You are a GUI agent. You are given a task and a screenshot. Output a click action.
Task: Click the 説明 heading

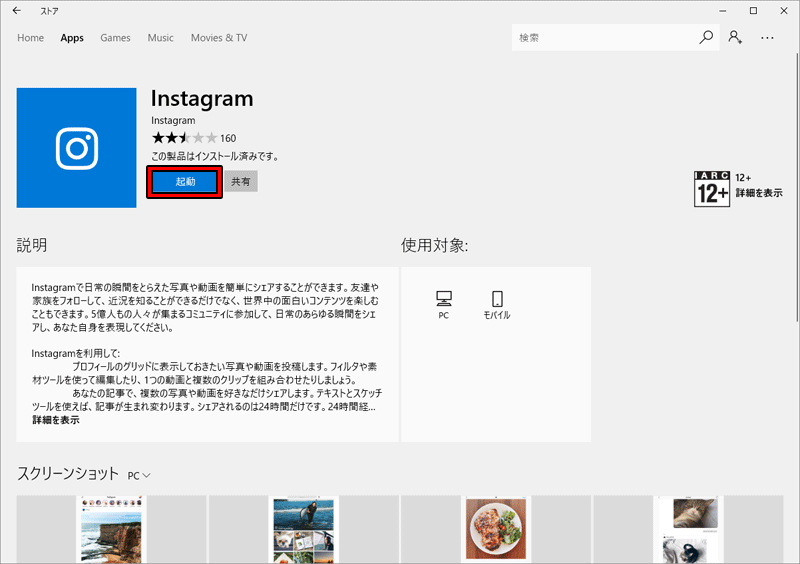tap(32, 246)
